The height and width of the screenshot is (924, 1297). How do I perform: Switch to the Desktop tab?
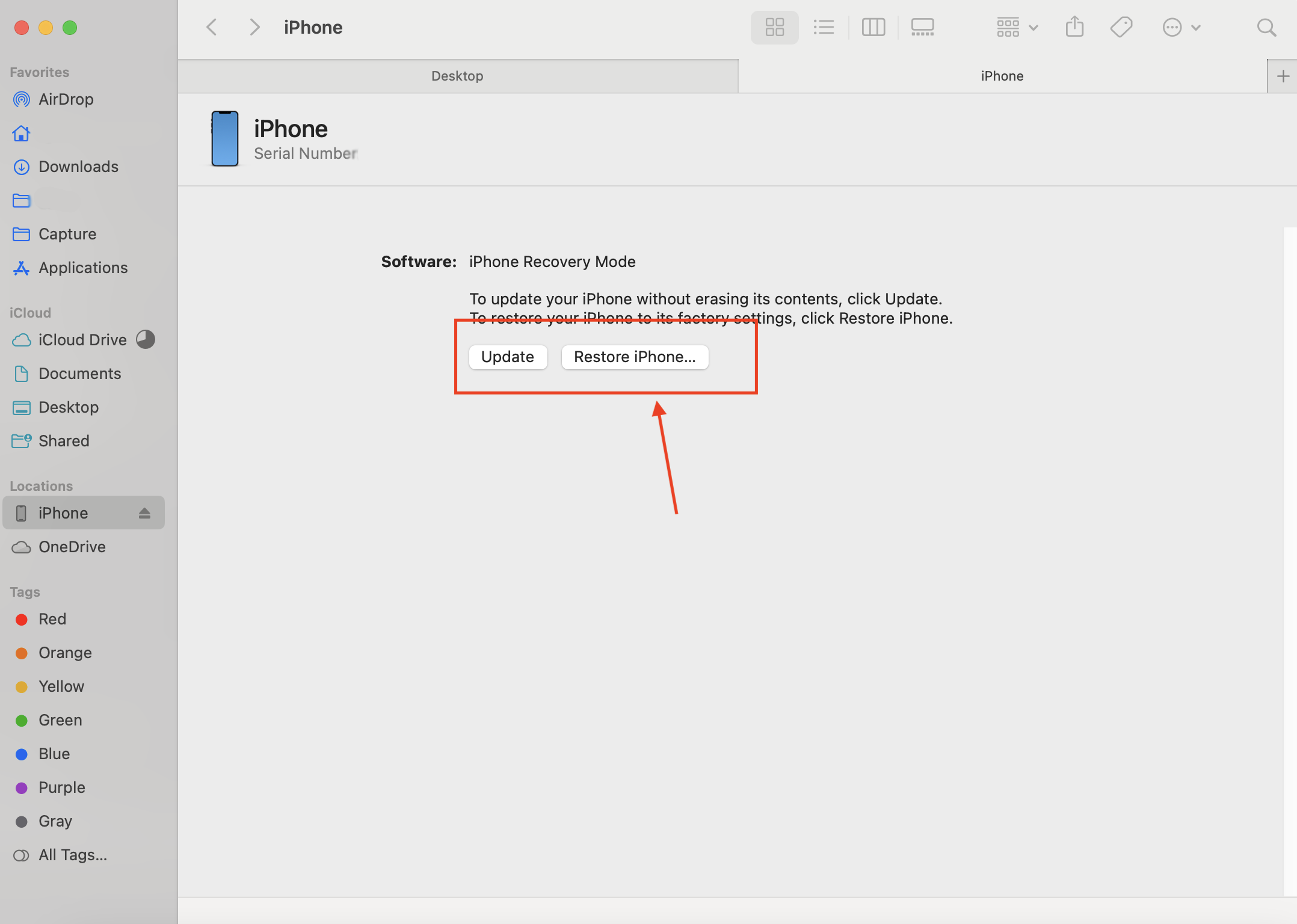click(458, 76)
